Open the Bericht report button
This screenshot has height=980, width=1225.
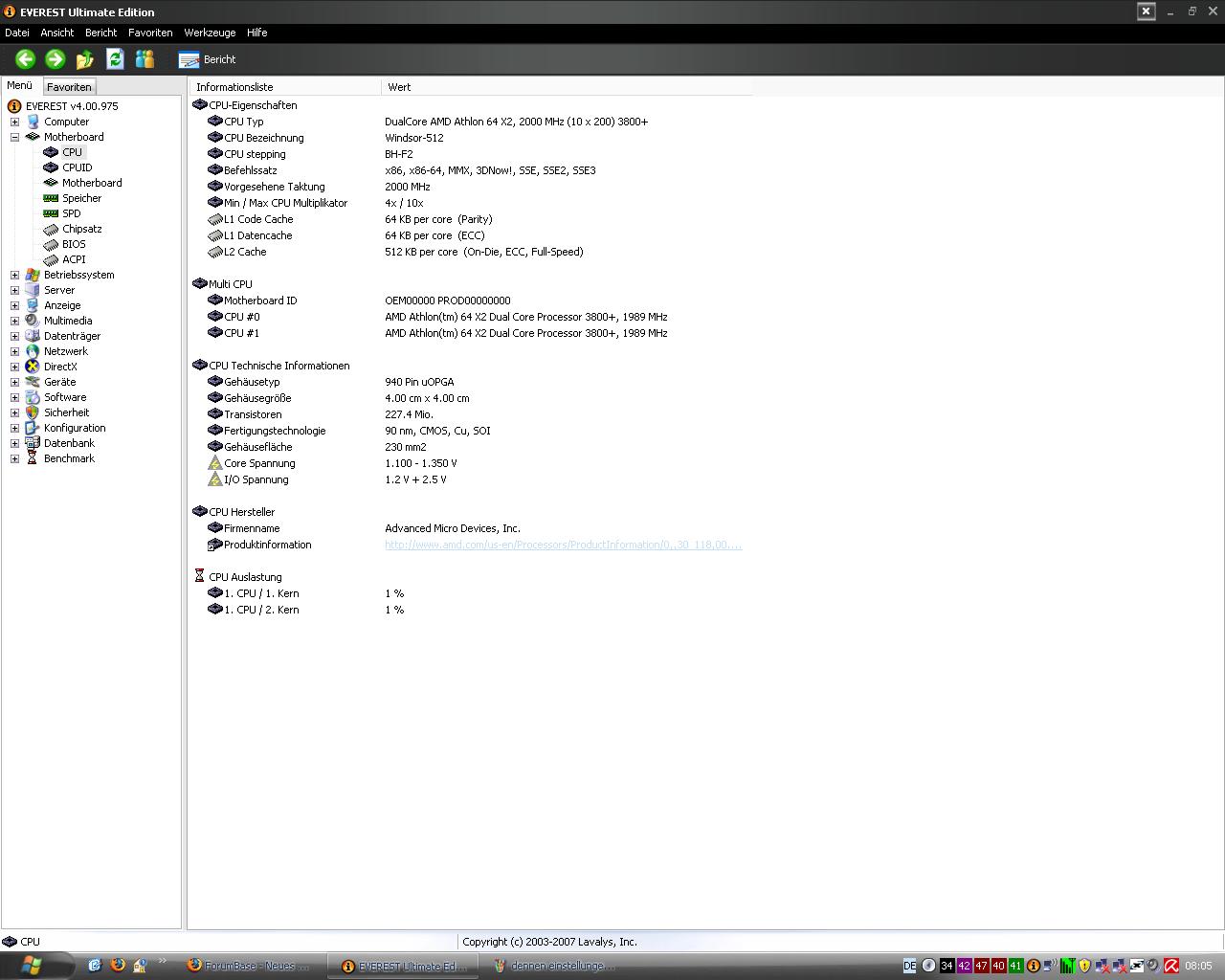click(208, 59)
